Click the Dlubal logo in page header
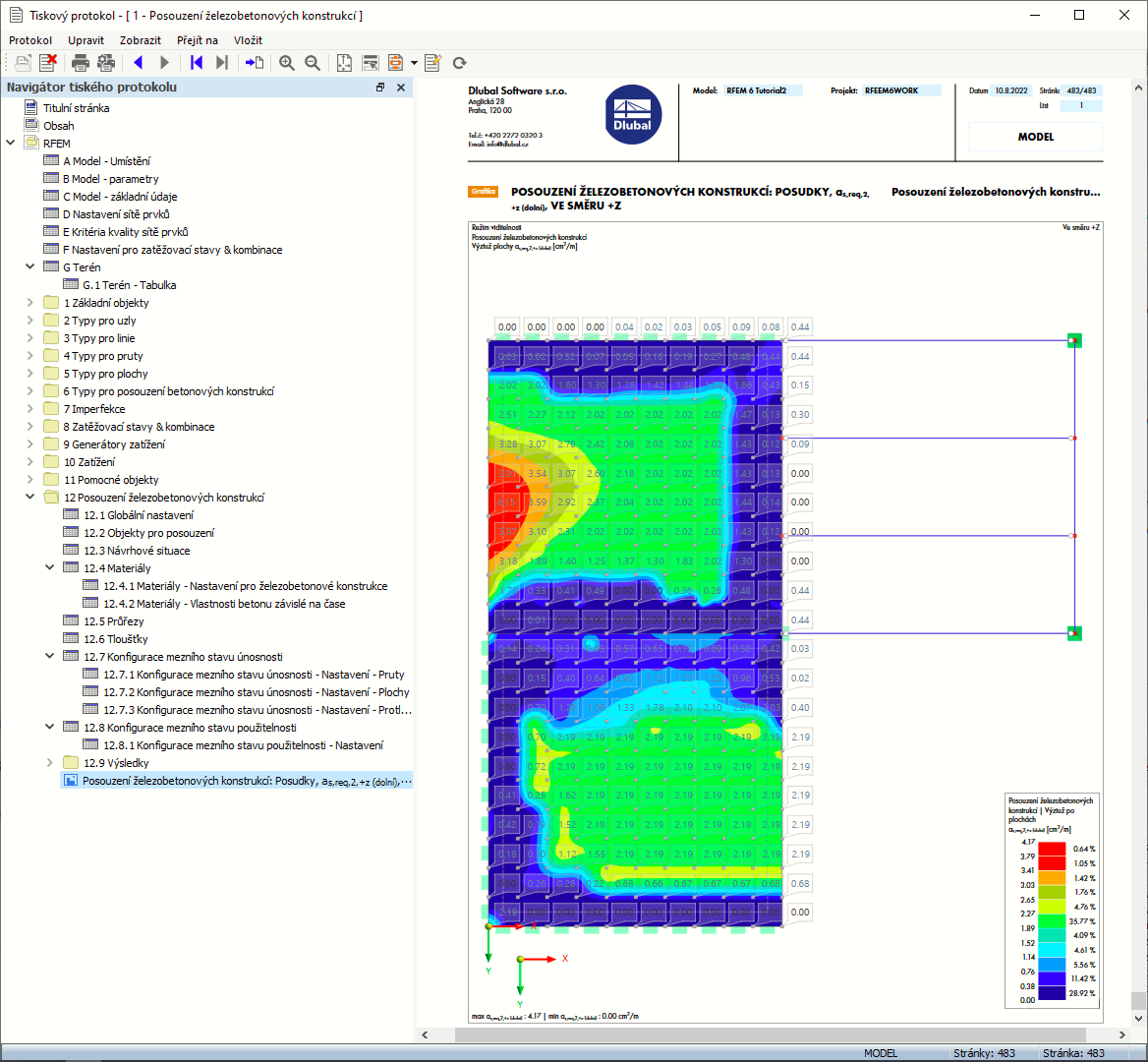Image resolution: width=1148 pixels, height=1062 pixels. (x=633, y=115)
